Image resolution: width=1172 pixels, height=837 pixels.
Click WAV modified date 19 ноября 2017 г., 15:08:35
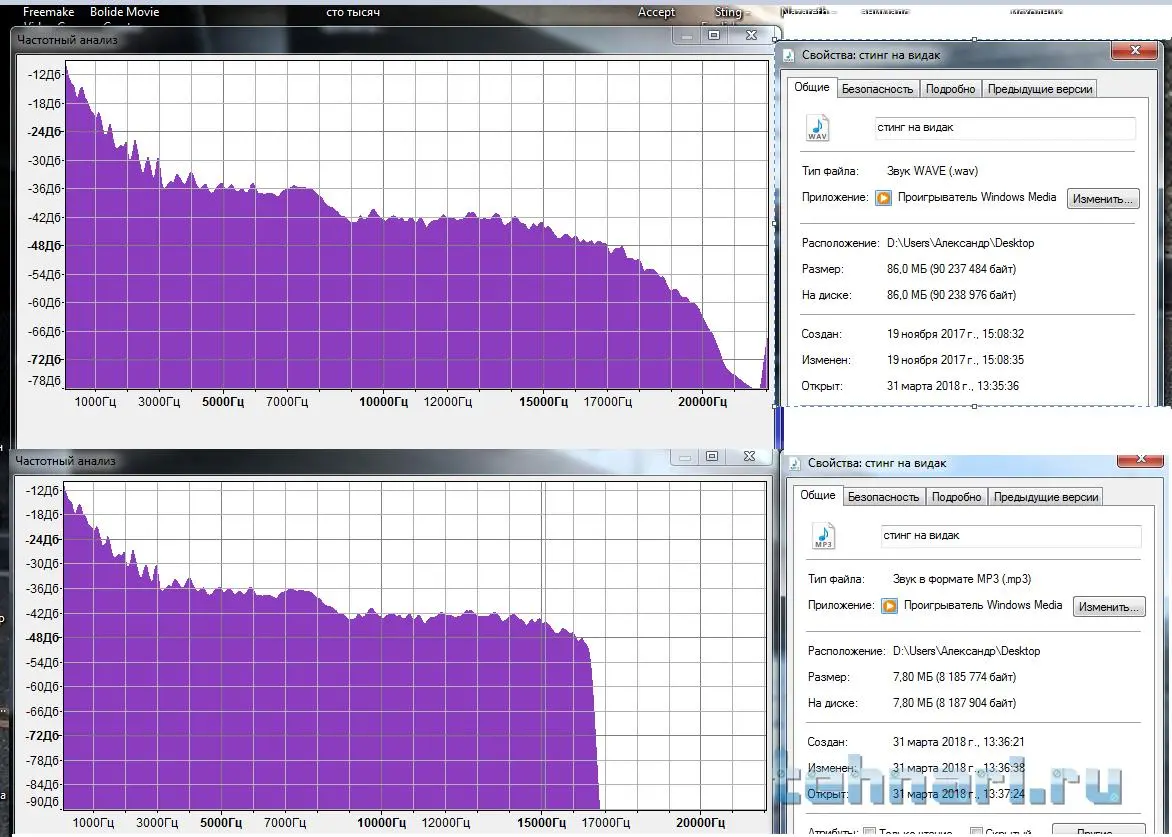[x=955, y=360]
